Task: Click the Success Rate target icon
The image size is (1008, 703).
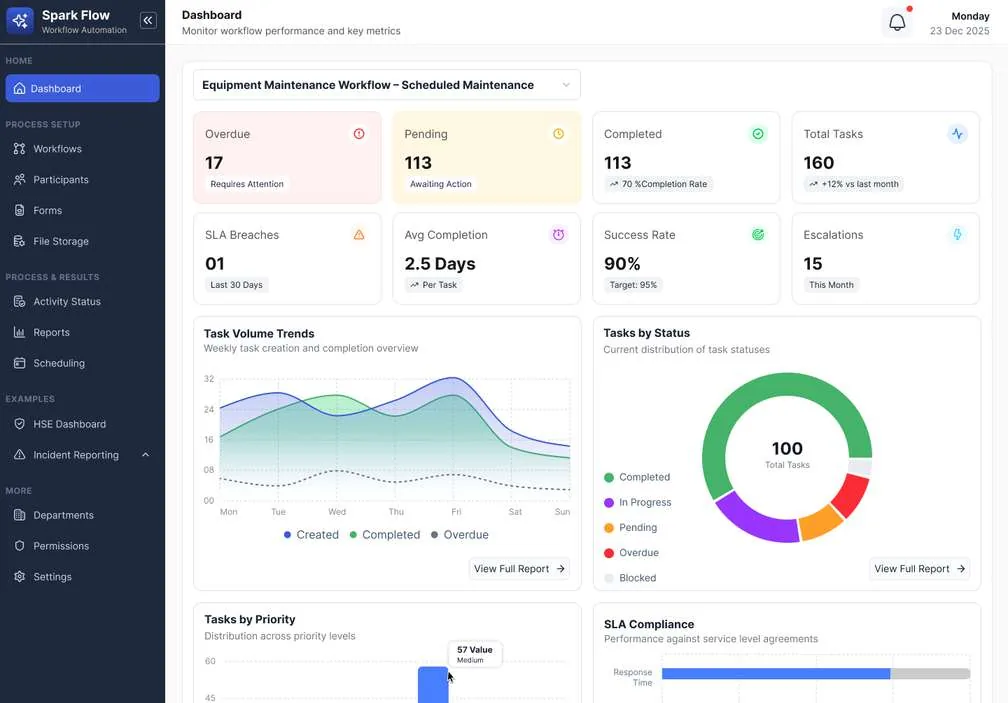Action: click(x=758, y=235)
